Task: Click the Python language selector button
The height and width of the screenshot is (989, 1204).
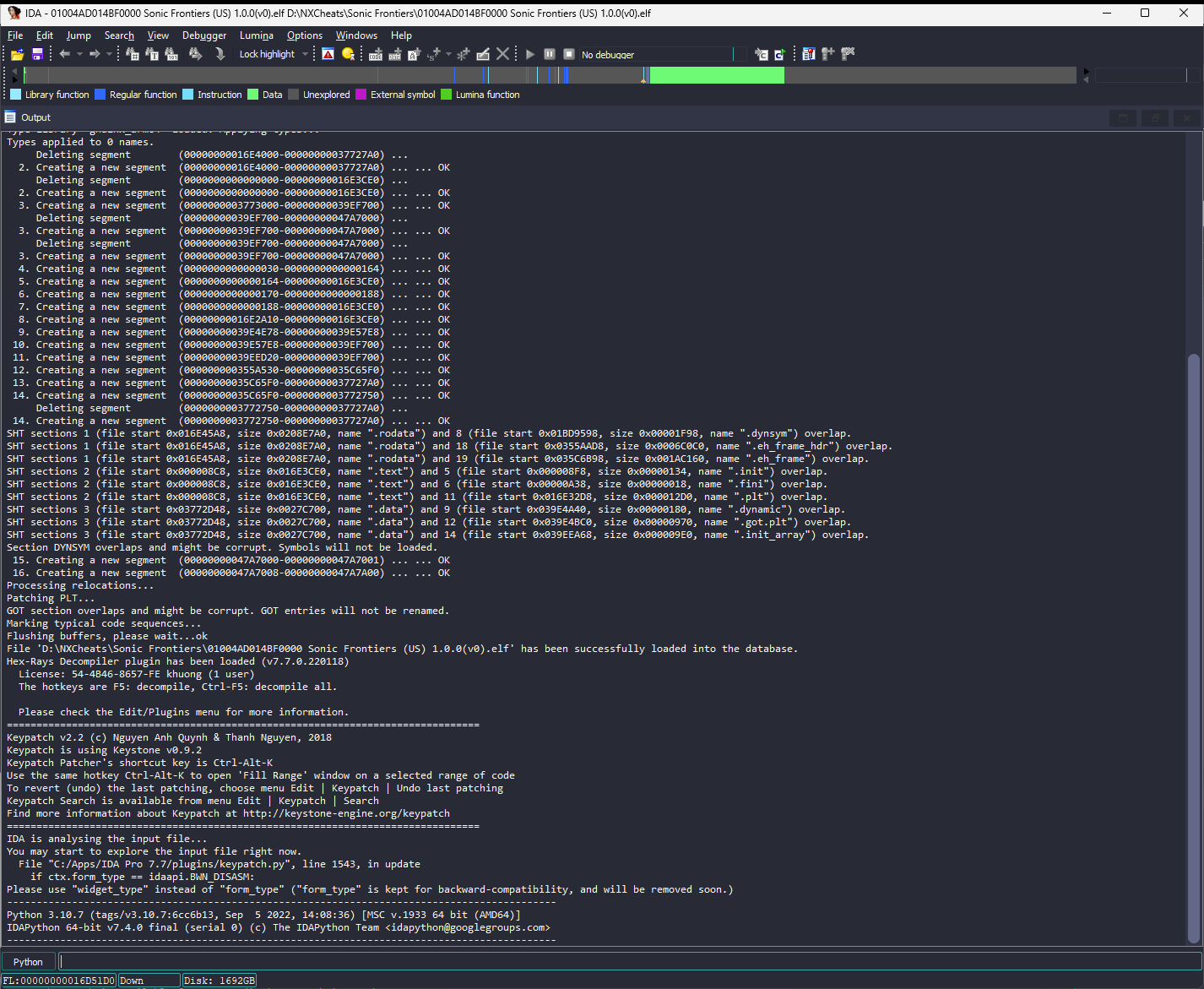Action: 28,962
